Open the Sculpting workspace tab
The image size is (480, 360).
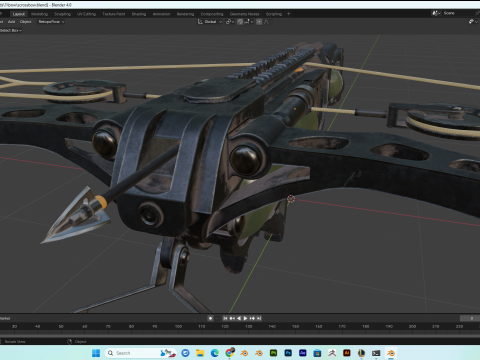coord(62,14)
